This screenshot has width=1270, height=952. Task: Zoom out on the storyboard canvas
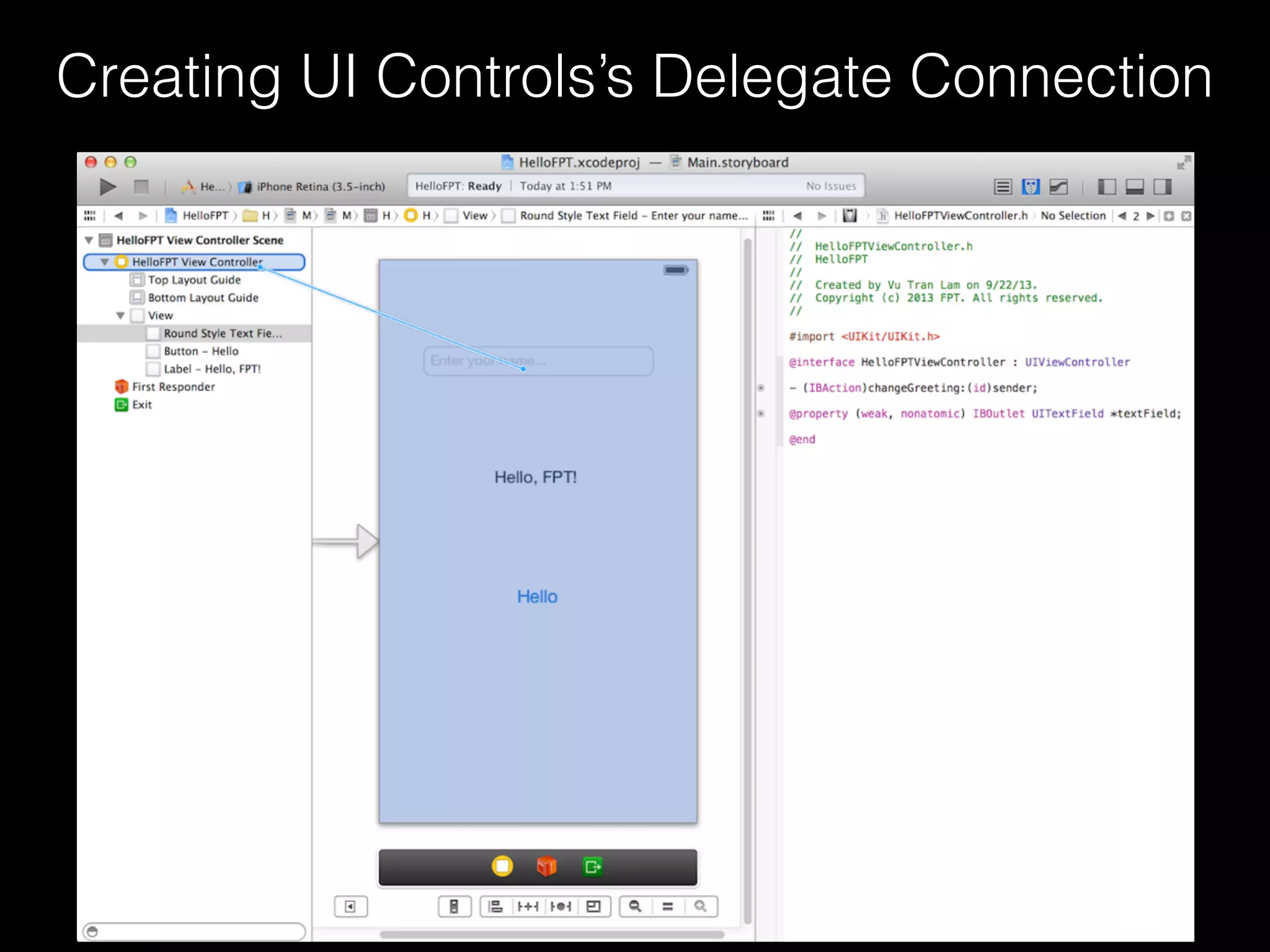pos(636,907)
